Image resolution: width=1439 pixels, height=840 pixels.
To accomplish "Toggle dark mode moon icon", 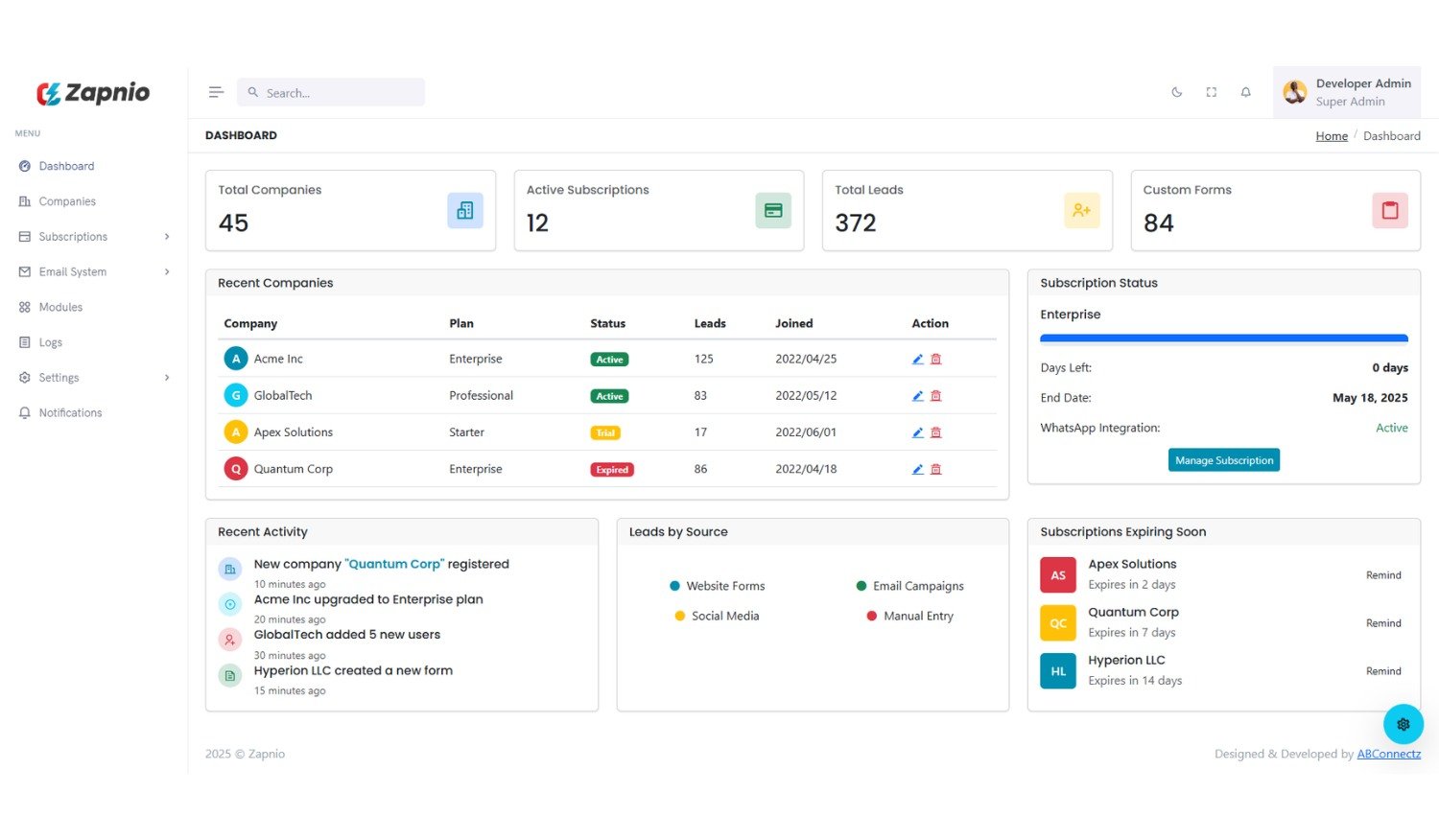I will (x=1177, y=92).
